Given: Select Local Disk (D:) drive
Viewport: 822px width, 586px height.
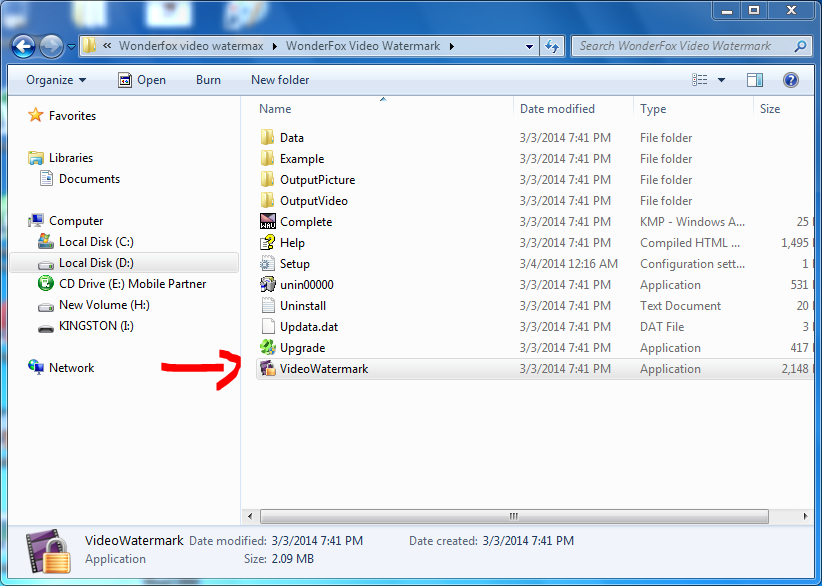Looking at the screenshot, I should pos(96,263).
